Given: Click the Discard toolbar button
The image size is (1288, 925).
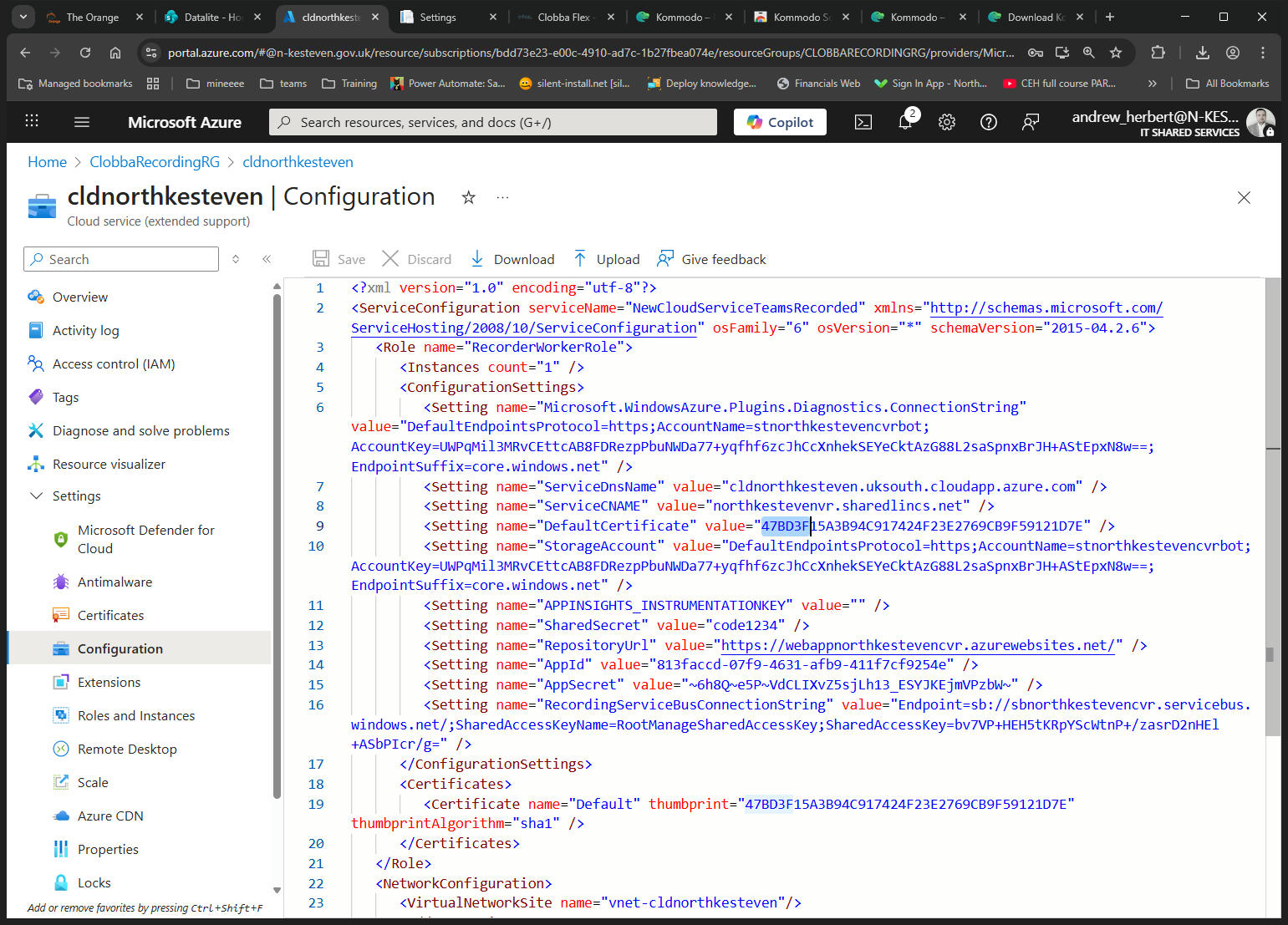Looking at the screenshot, I should click(417, 259).
